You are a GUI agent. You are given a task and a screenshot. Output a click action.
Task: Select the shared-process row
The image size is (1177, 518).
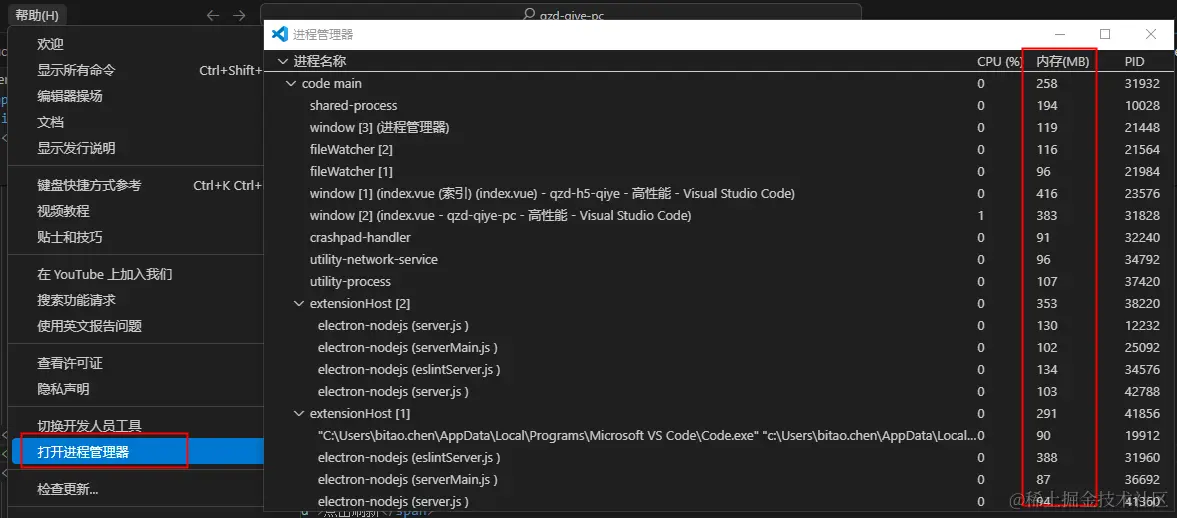(720, 106)
